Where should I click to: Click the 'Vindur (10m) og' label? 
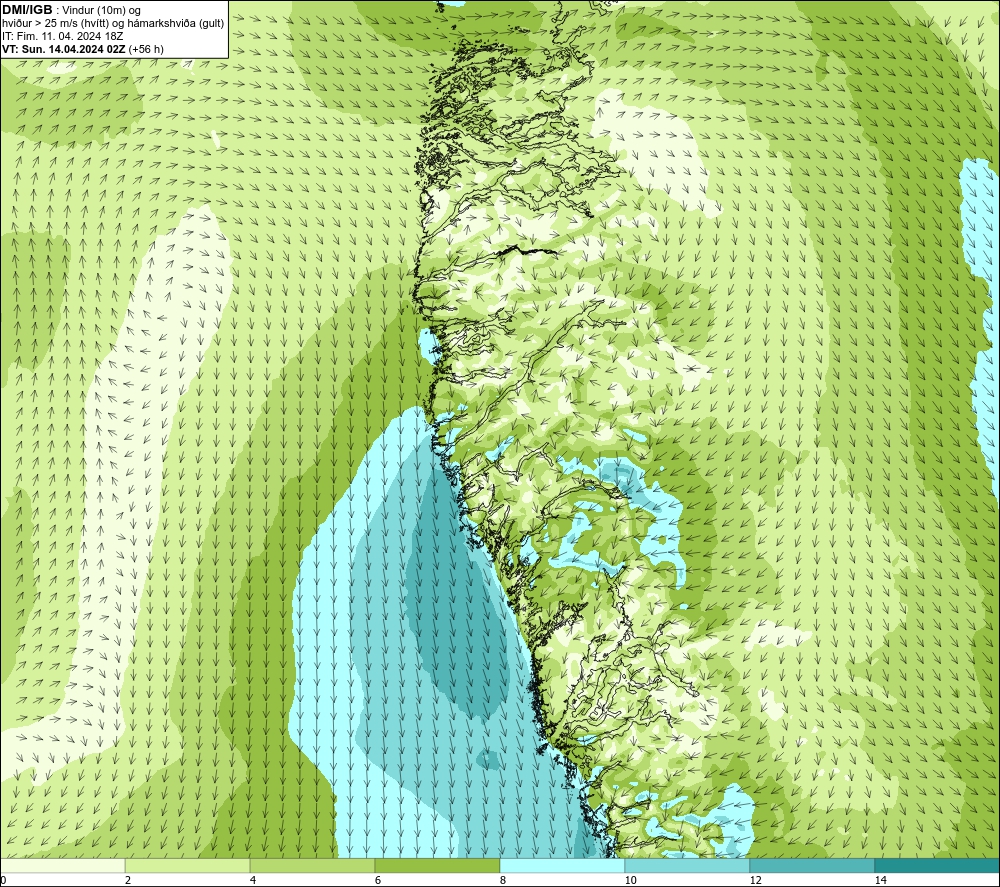click(x=102, y=11)
